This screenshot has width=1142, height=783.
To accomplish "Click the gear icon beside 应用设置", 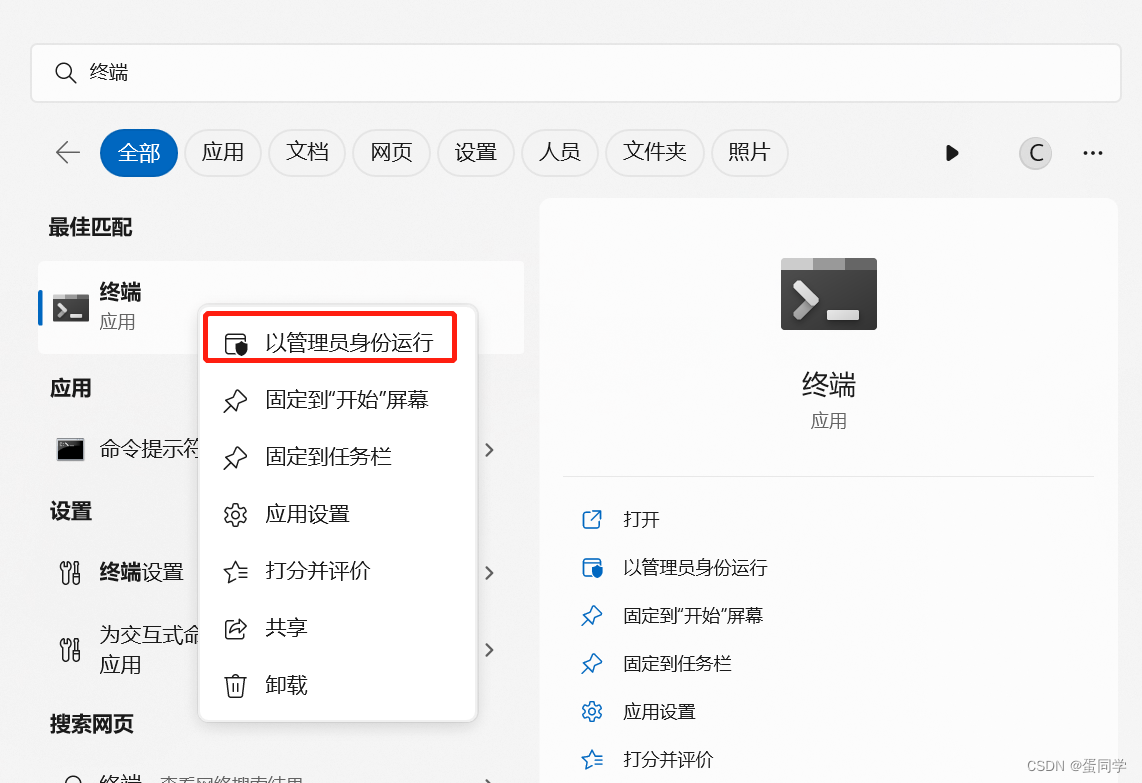I will click(236, 514).
